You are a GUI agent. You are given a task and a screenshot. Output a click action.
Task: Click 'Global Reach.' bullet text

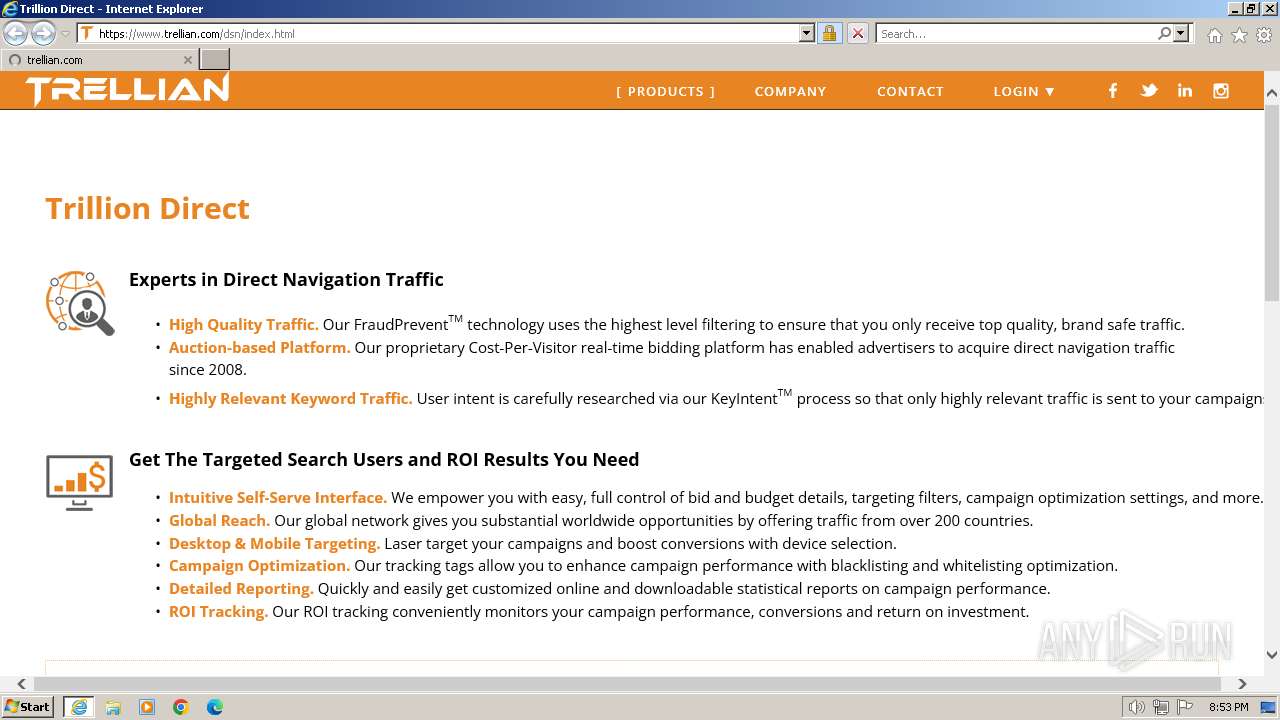[219, 520]
